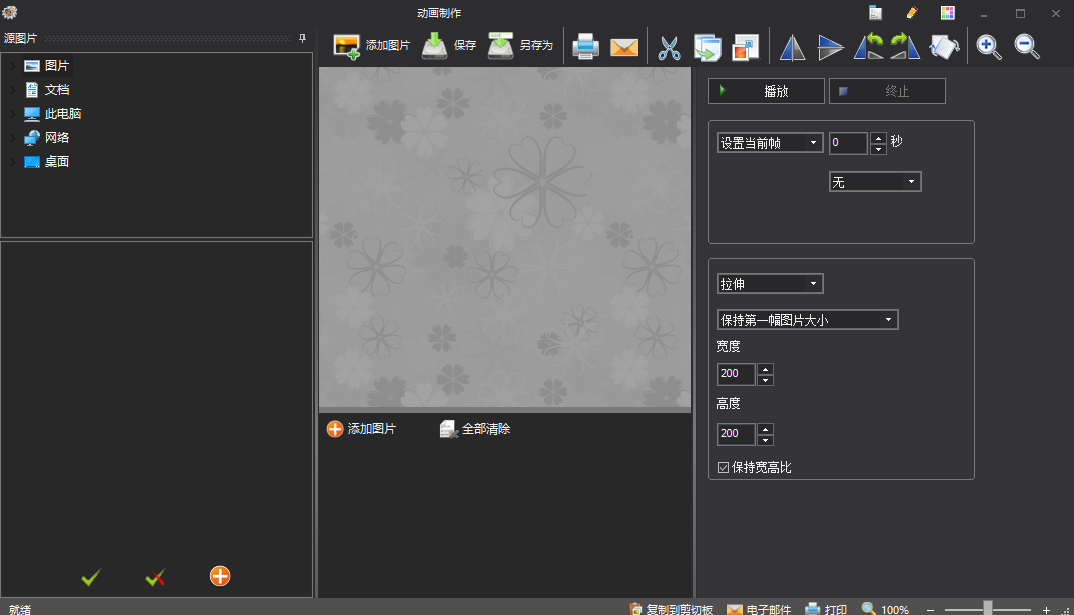Screen dimensions: 1074x615
Task: Click the envelope email icon in toolbar
Action: coord(624,47)
